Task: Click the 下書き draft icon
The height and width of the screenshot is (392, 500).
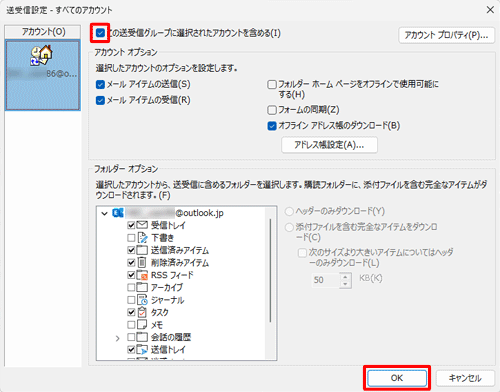Action: [142, 238]
